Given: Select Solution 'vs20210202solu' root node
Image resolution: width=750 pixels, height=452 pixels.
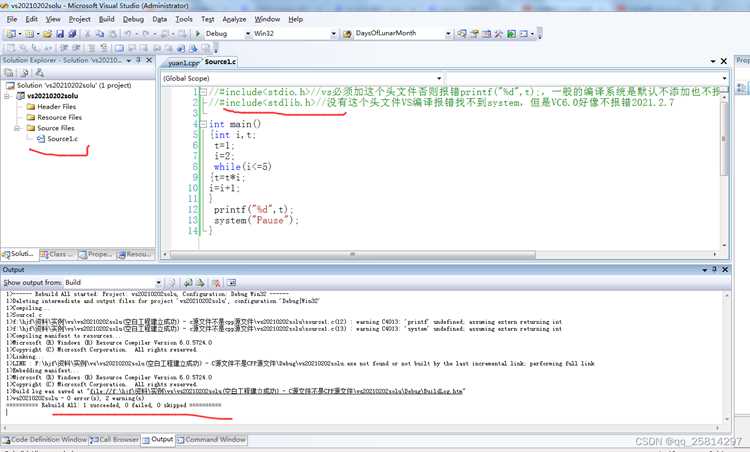Looking at the screenshot, I should click(x=74, y=85).
